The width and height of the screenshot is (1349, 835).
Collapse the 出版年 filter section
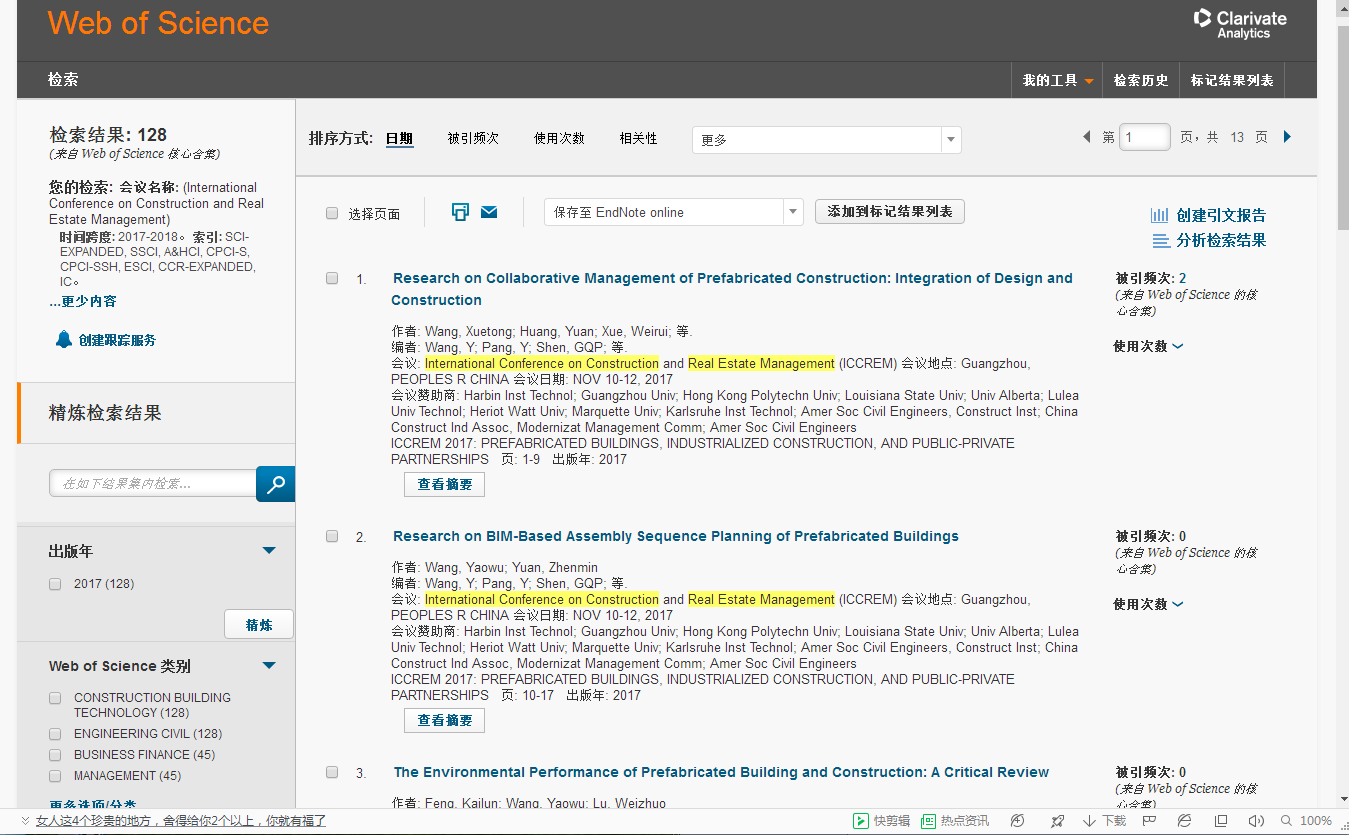268,551
